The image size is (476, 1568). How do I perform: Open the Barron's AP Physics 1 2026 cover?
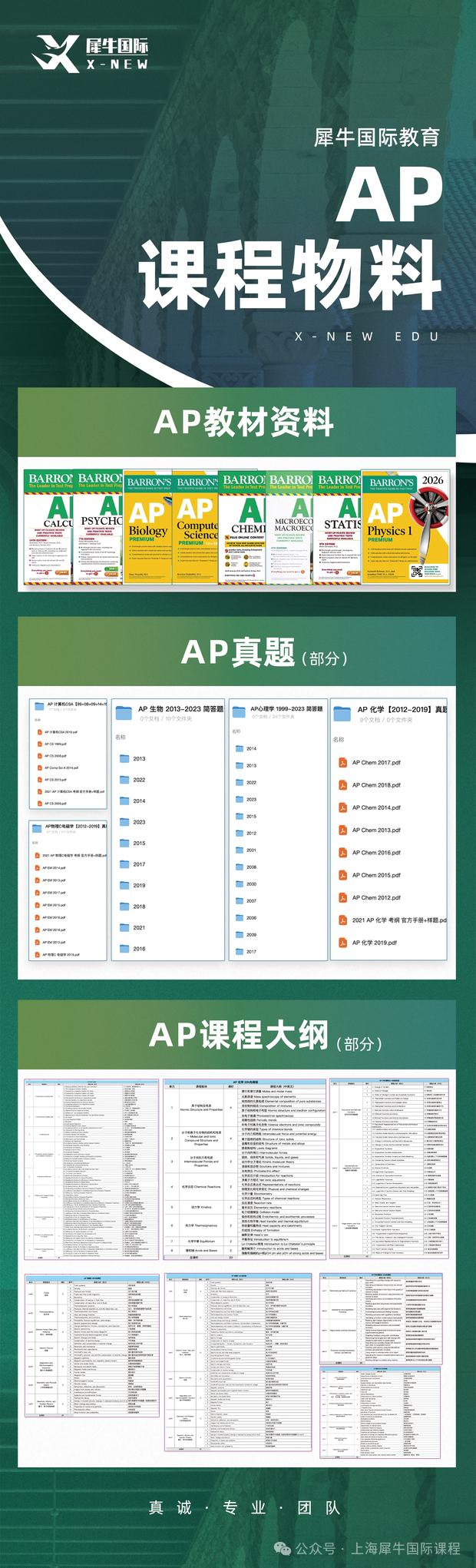pos(405,528)
